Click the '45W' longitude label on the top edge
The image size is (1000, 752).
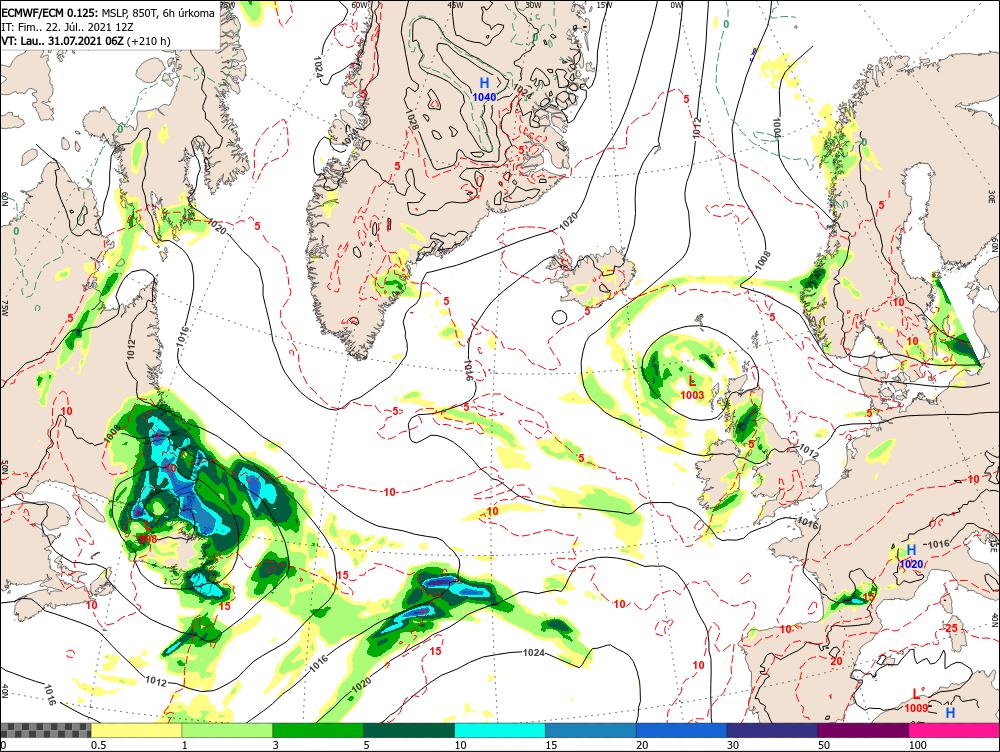pyautogui.click(x=455, y=4)
